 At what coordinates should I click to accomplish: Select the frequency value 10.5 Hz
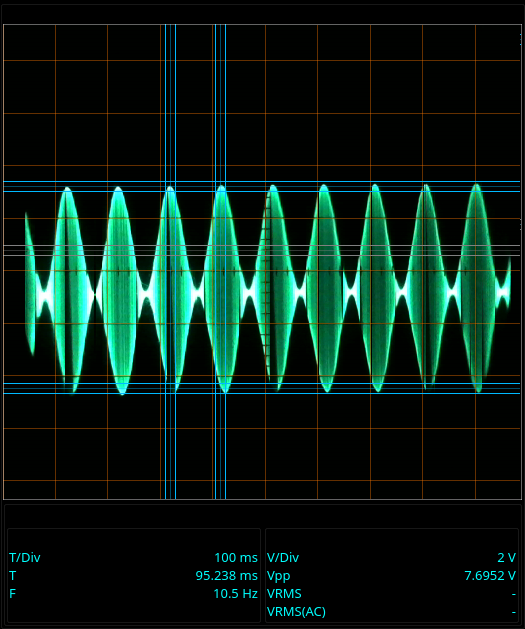[235, 594]
